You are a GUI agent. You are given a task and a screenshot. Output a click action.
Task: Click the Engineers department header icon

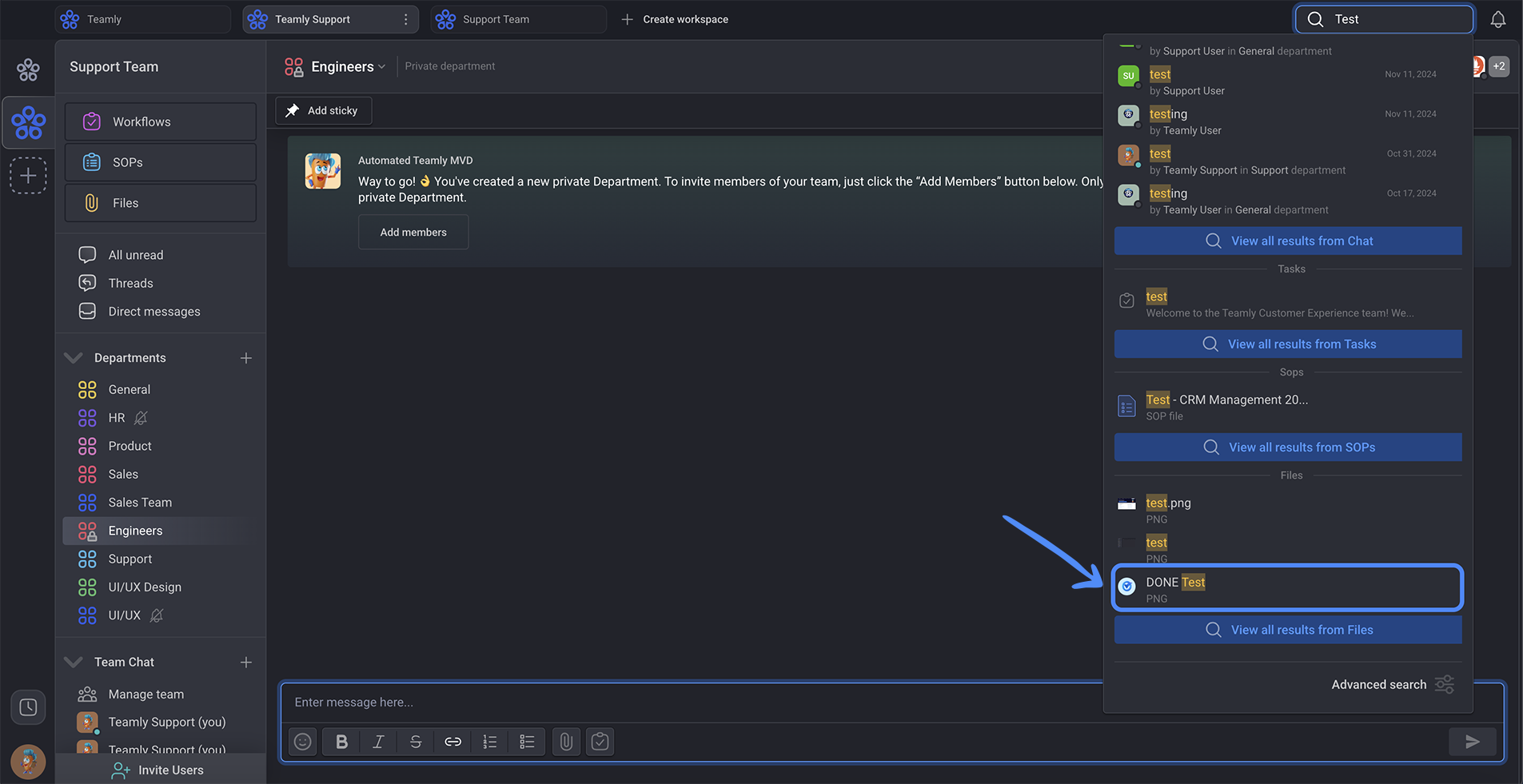tap(293, 66)
